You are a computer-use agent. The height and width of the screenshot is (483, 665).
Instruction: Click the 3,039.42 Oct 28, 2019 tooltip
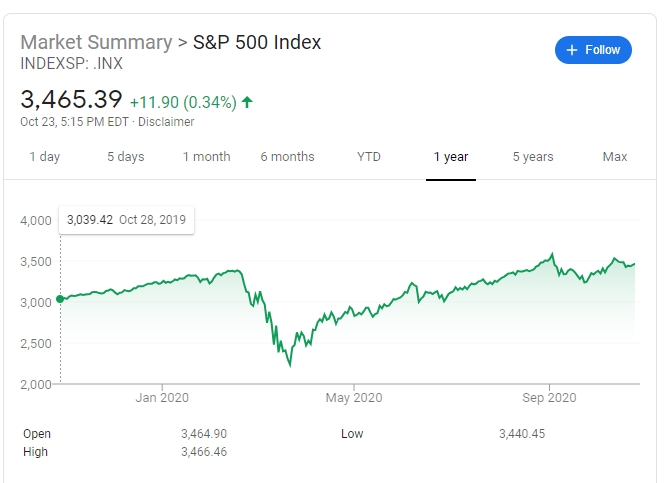pyautogui.click(x=127, y=220)
